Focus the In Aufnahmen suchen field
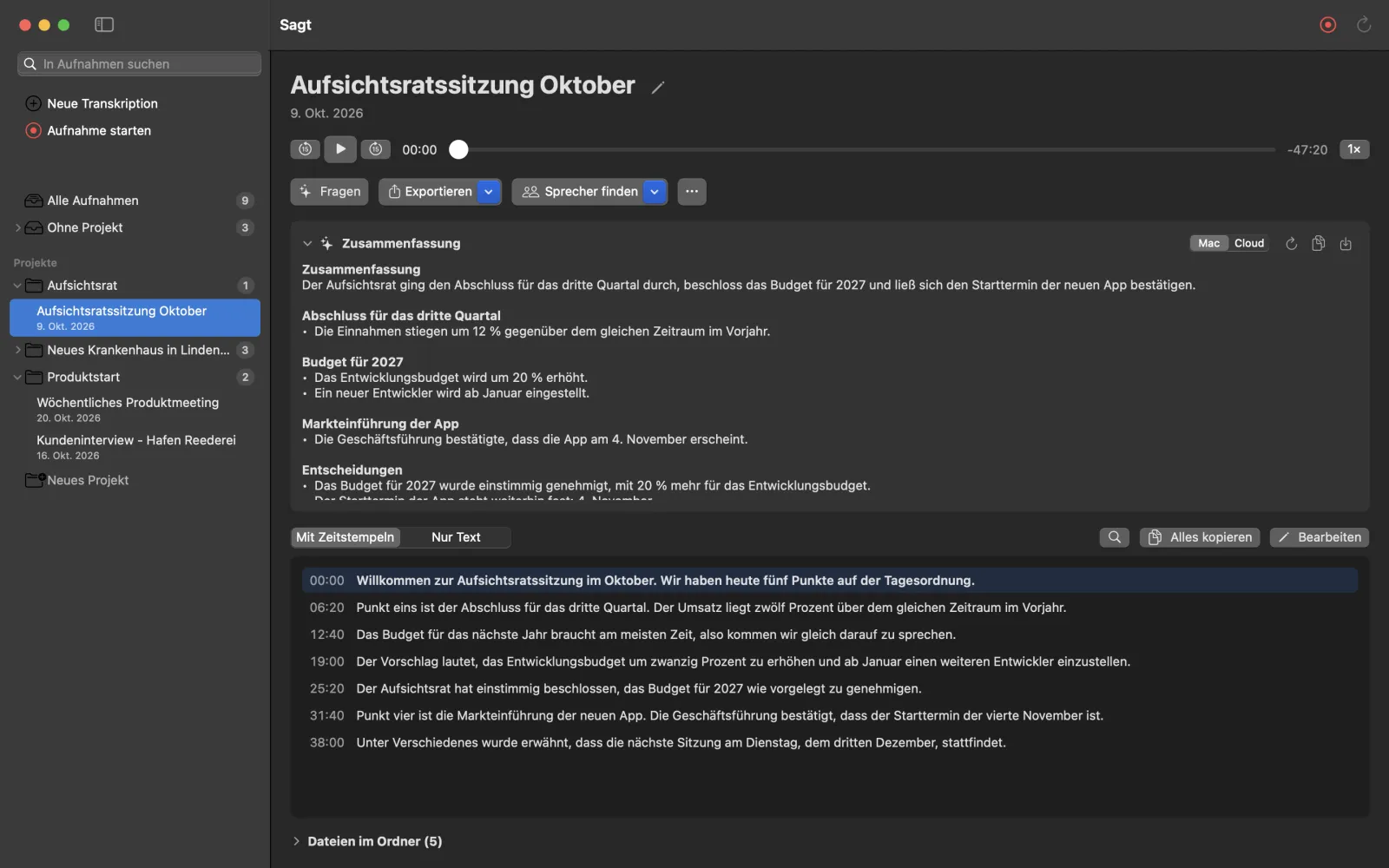The image size is (1389, 868). coord(139,63)
